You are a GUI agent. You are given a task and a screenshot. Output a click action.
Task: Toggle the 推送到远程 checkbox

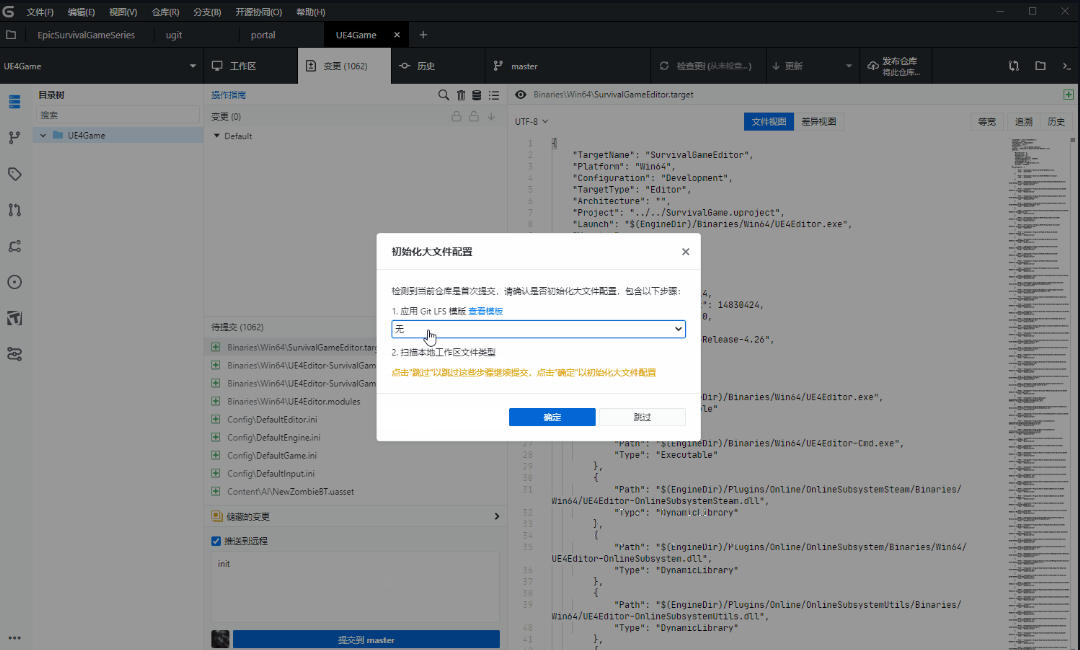[216, 541]
